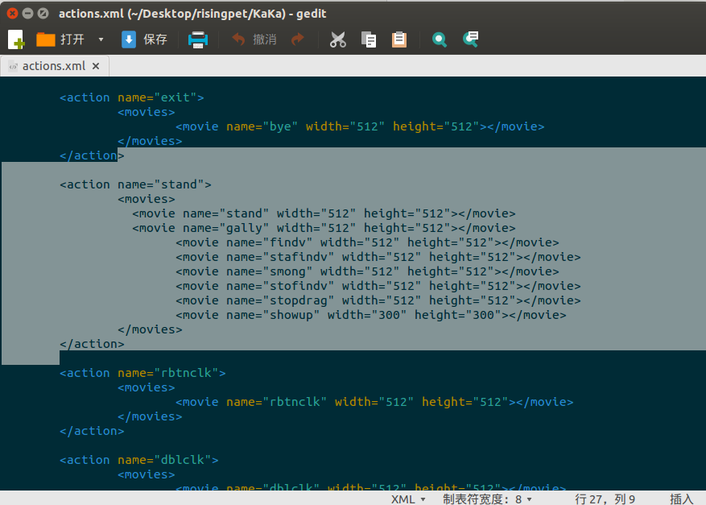The image size is (706, 505).
Task: Cut selection with the scissors icon
Action: coord(338,40)
